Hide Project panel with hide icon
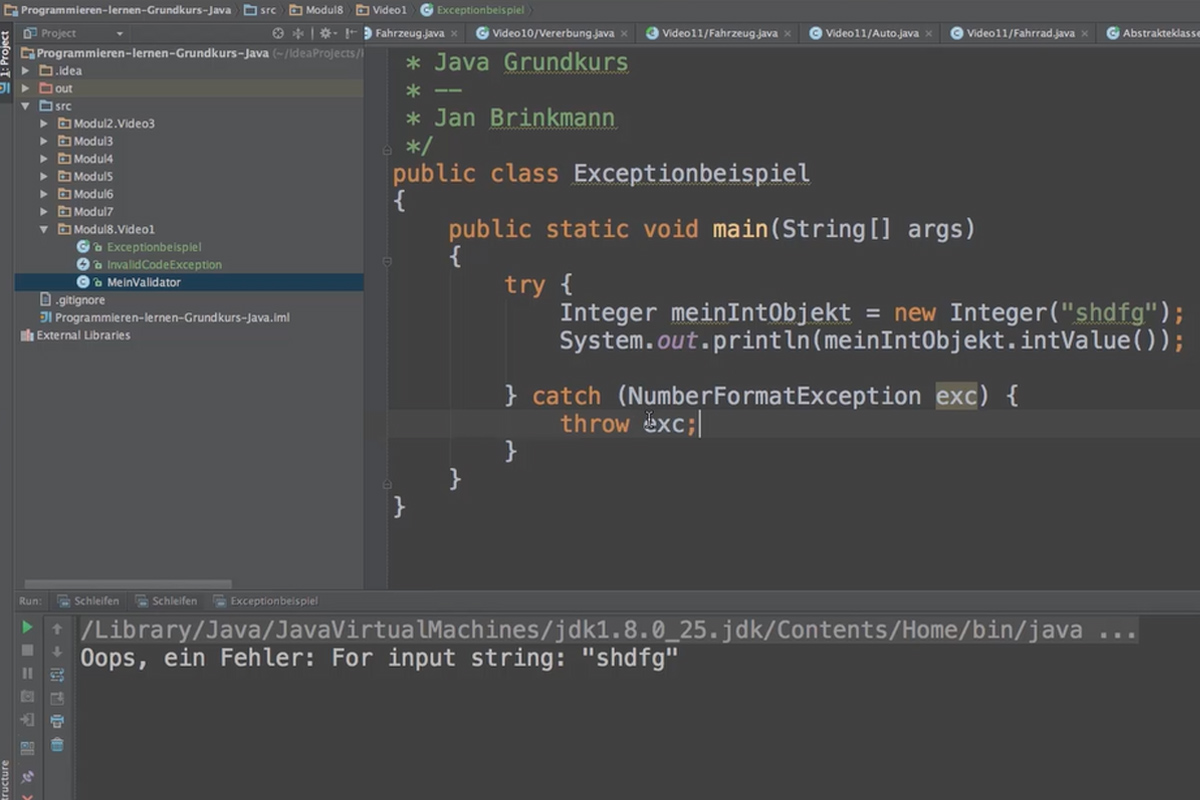The height and width of the screenshot is (800, 1200). (350, 33)
